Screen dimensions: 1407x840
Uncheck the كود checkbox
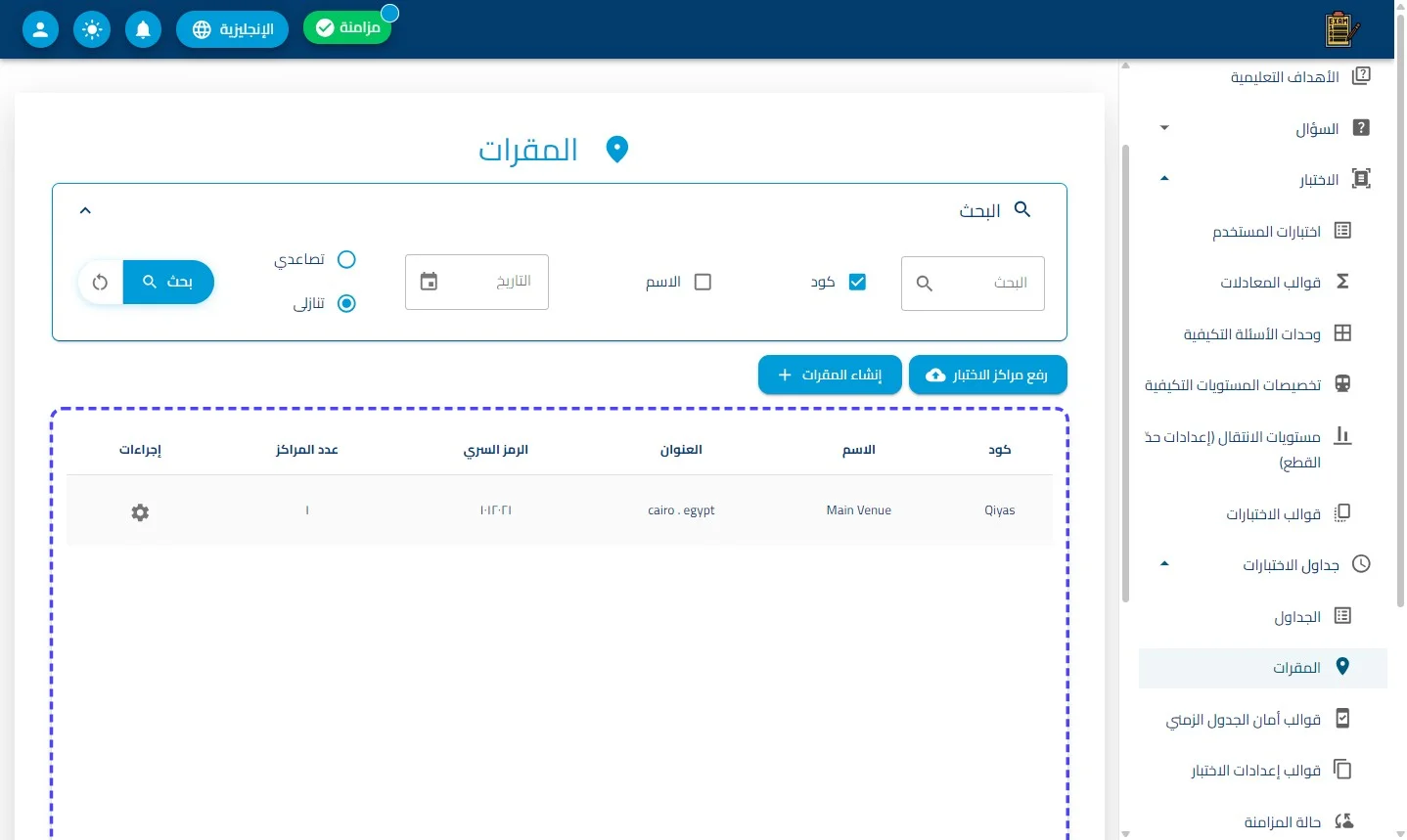tap(857, 282)
